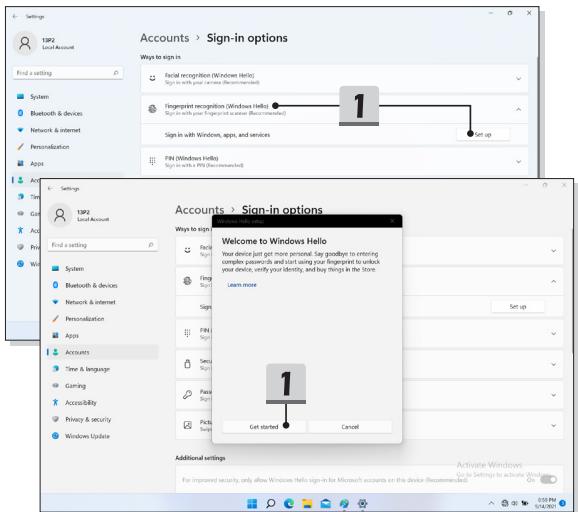
Task: Open the Learn more link
Action: click(242, 285)
